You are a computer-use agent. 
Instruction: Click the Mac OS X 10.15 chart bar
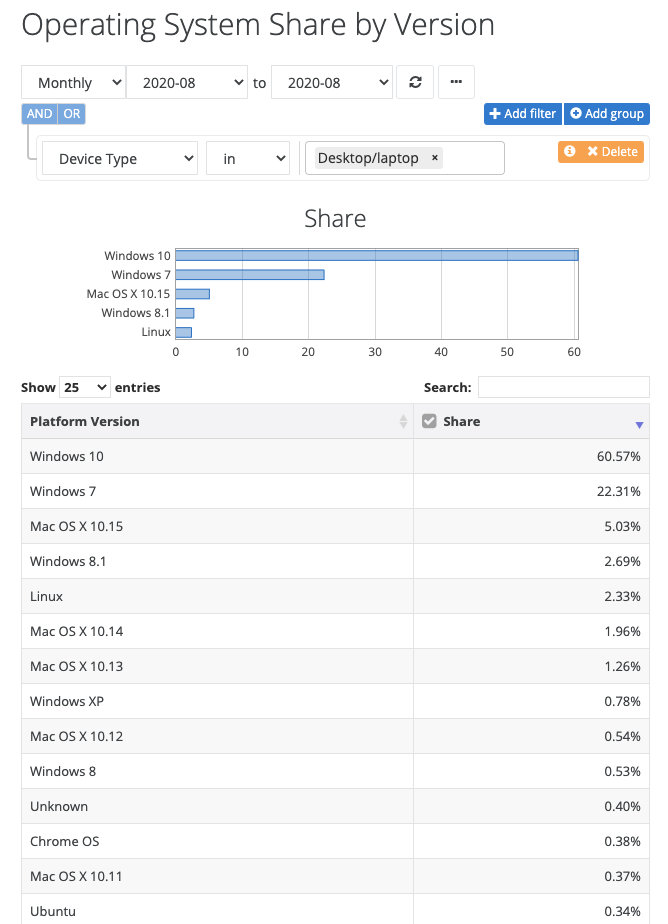pyautogui.click(x=193, y=294)
